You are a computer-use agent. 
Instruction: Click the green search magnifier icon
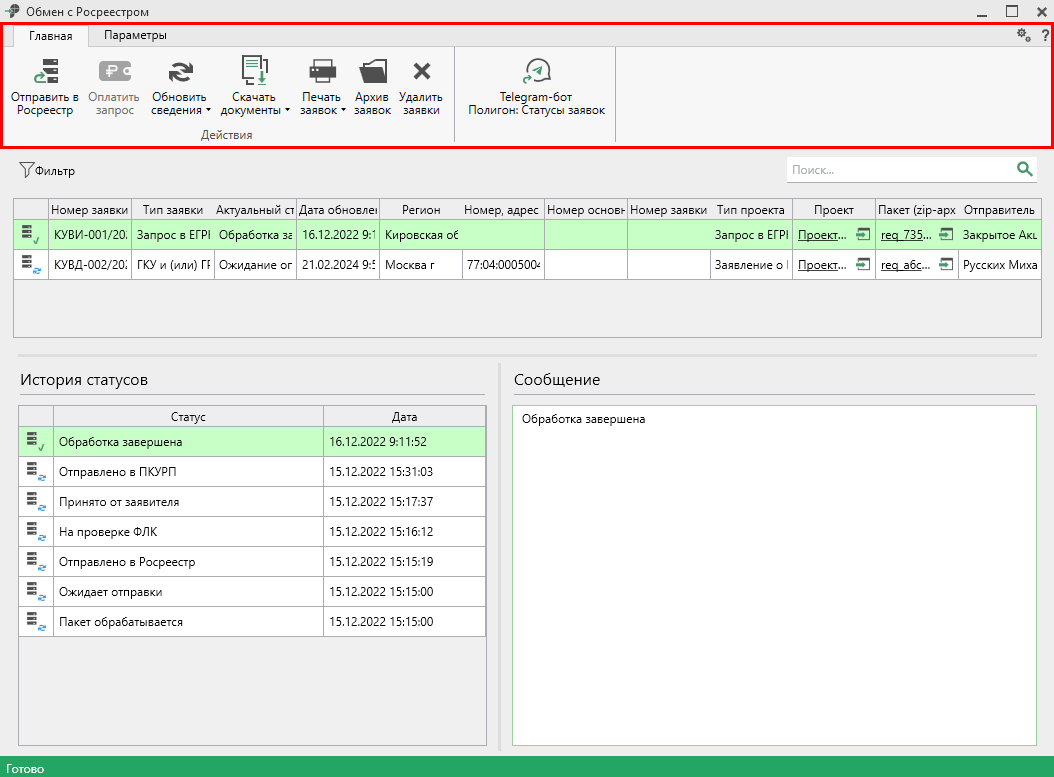click(1024, 169)
